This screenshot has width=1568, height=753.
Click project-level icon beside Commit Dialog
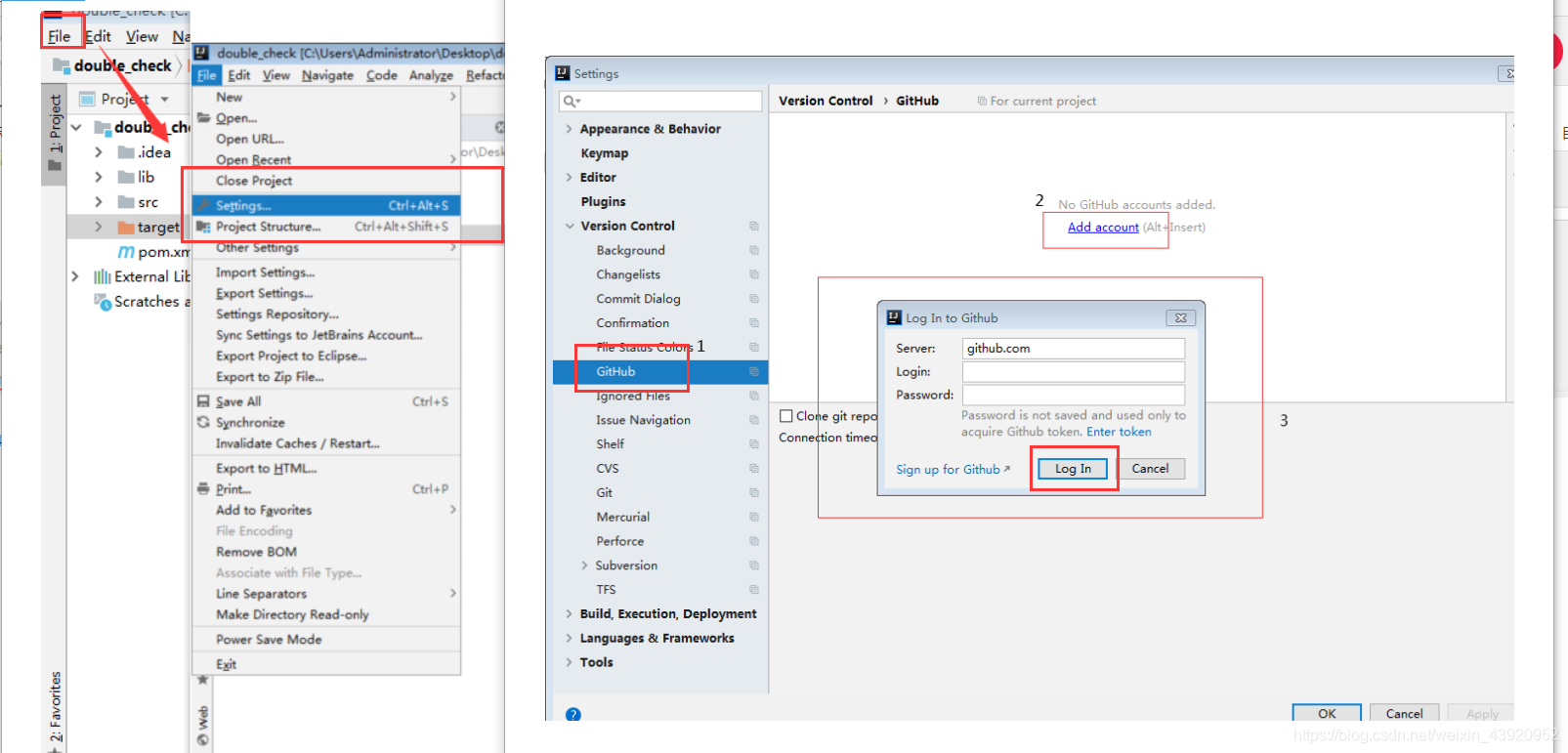point(754,299)
